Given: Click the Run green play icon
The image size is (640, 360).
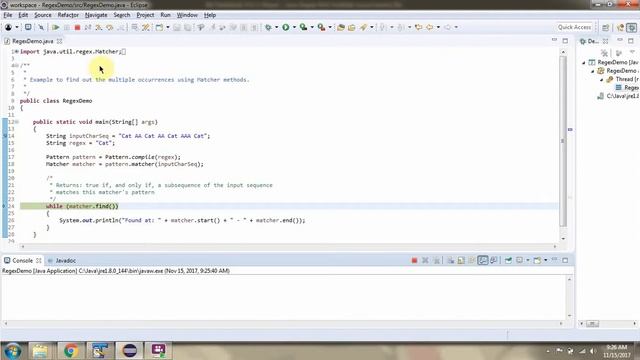Looking at the screenshot, I should point(286,27).
